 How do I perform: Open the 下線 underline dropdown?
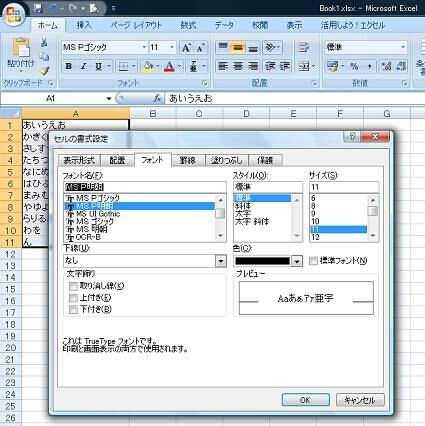click(x=221, y=261)
